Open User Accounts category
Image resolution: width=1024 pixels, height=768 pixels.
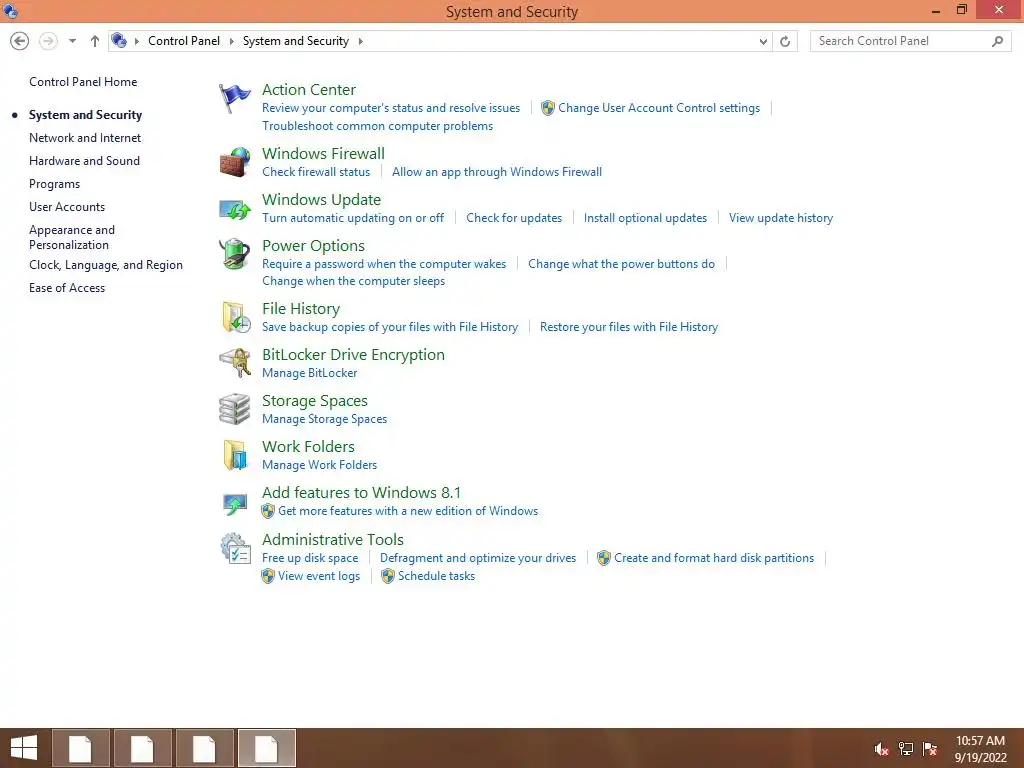[67, 207]
